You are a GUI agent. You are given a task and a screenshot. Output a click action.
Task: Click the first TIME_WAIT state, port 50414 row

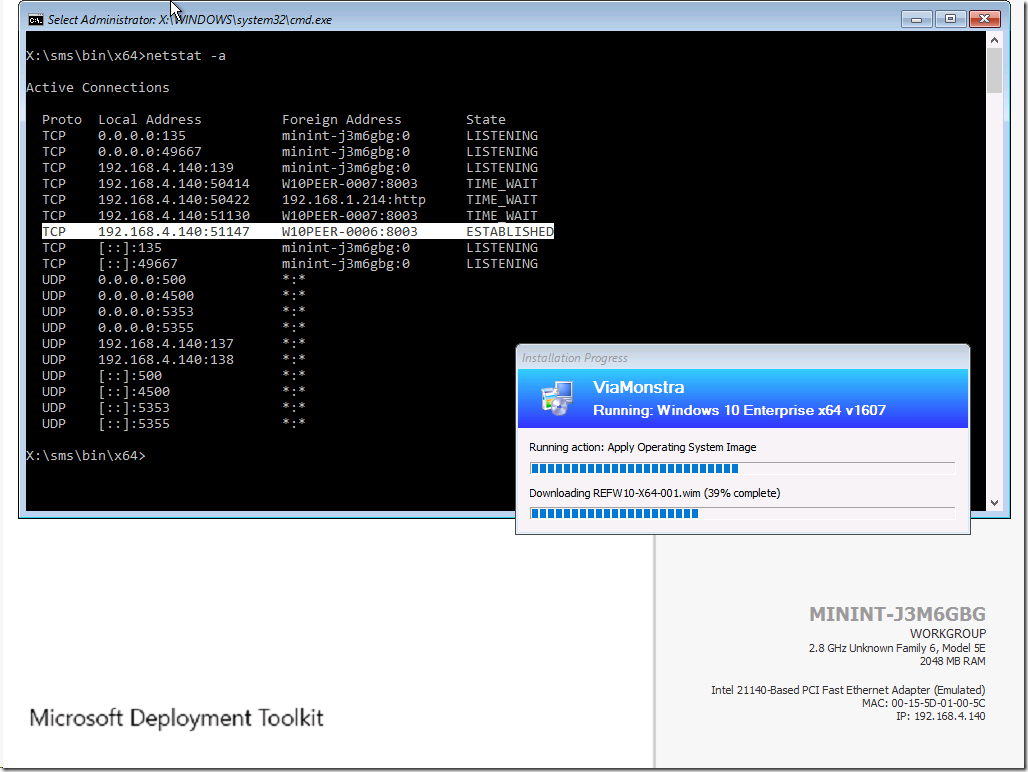(502, 183)
